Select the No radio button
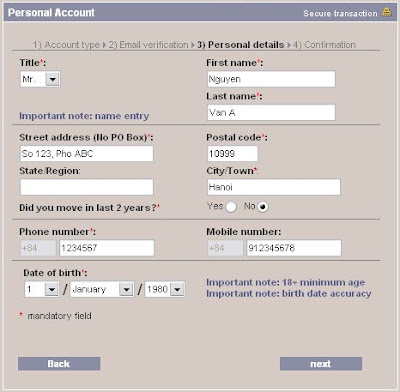This screenshot has width=400, height=392. coord(263,207)
